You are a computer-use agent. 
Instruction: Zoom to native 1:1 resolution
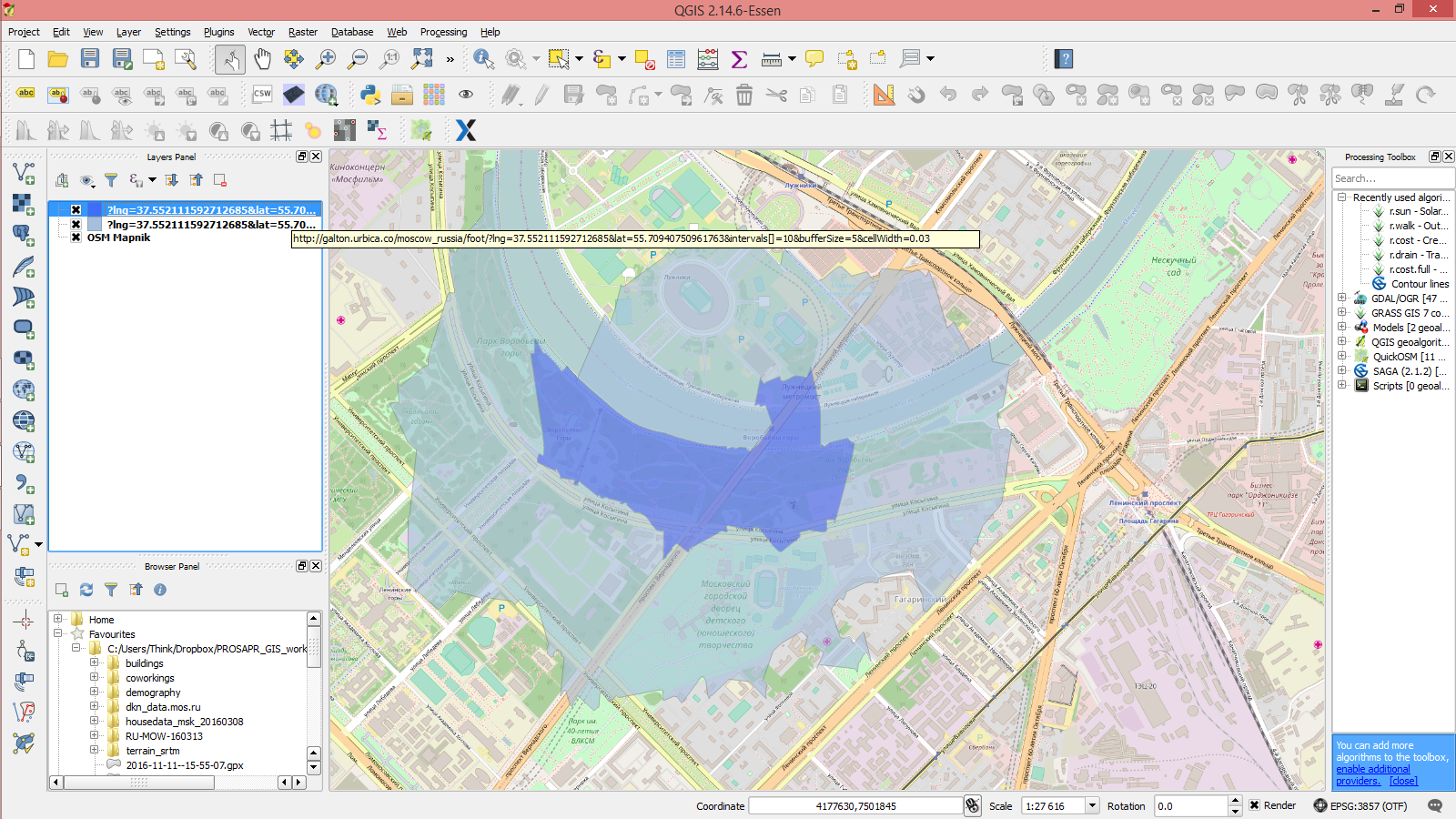pos(389,59)
